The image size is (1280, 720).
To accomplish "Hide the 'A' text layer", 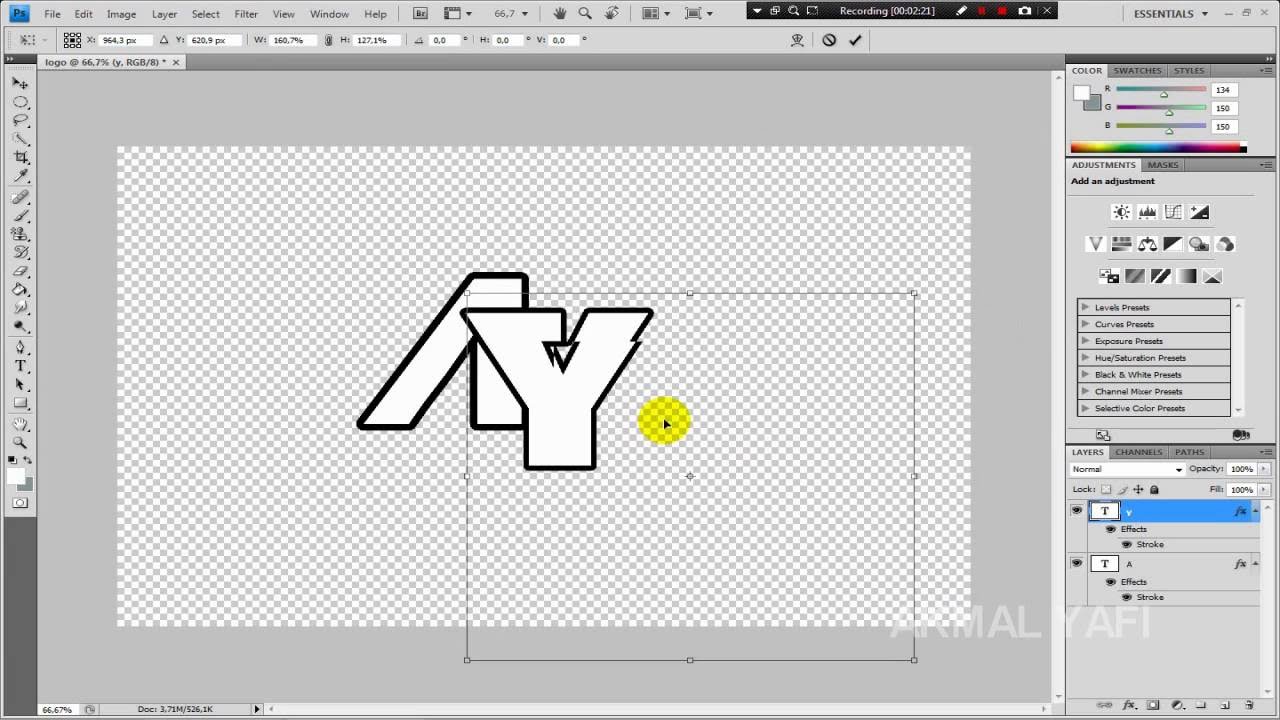I will tap(1076, 563).
